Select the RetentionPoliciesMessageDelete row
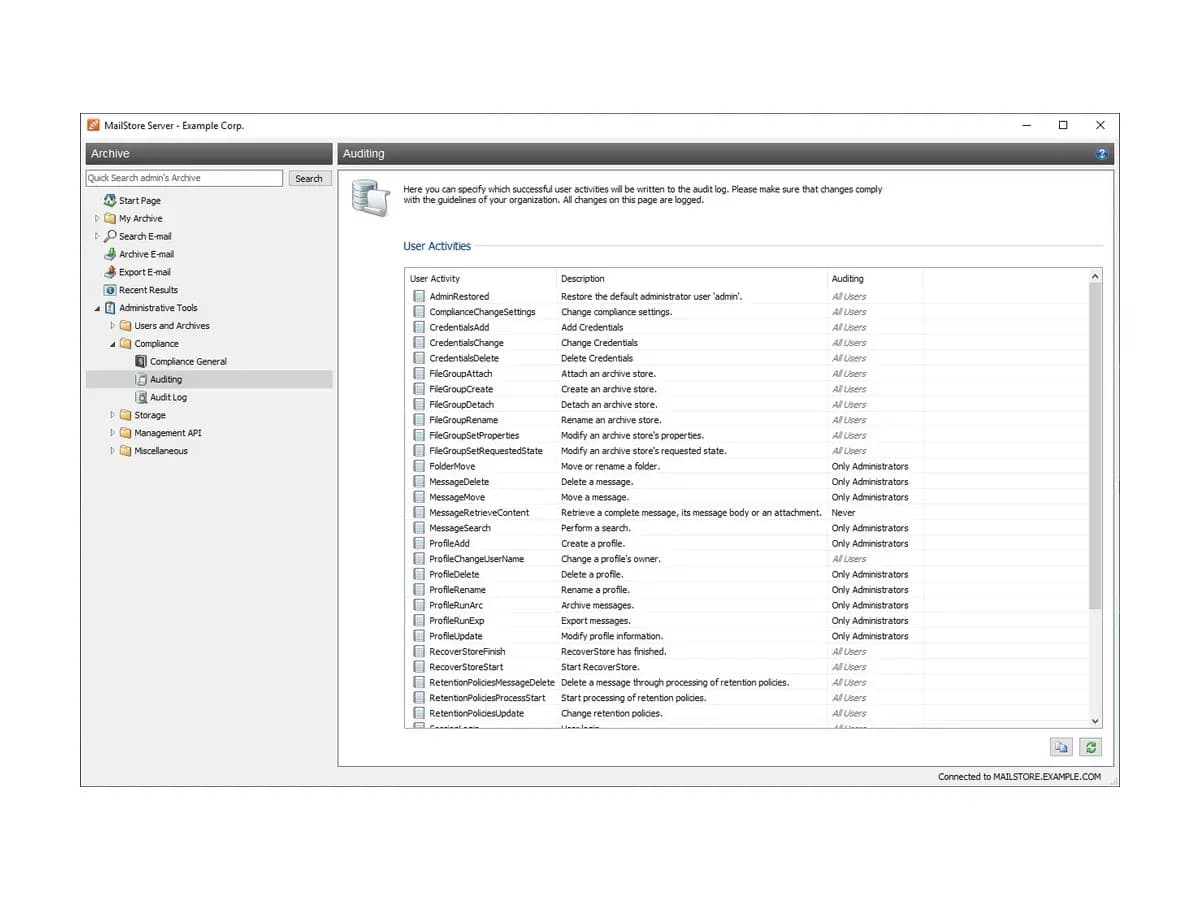Viewport: 1200px width, 900px height. pyautogui.click(x=747, y=683)
